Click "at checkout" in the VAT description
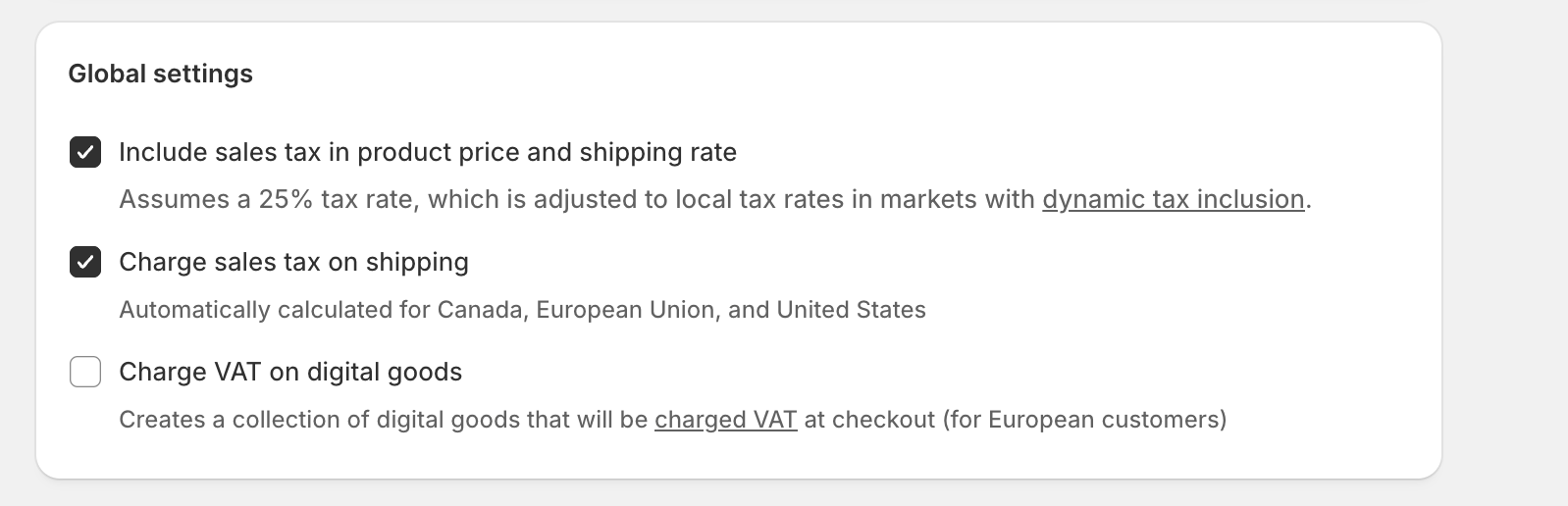 coord(869,420)
